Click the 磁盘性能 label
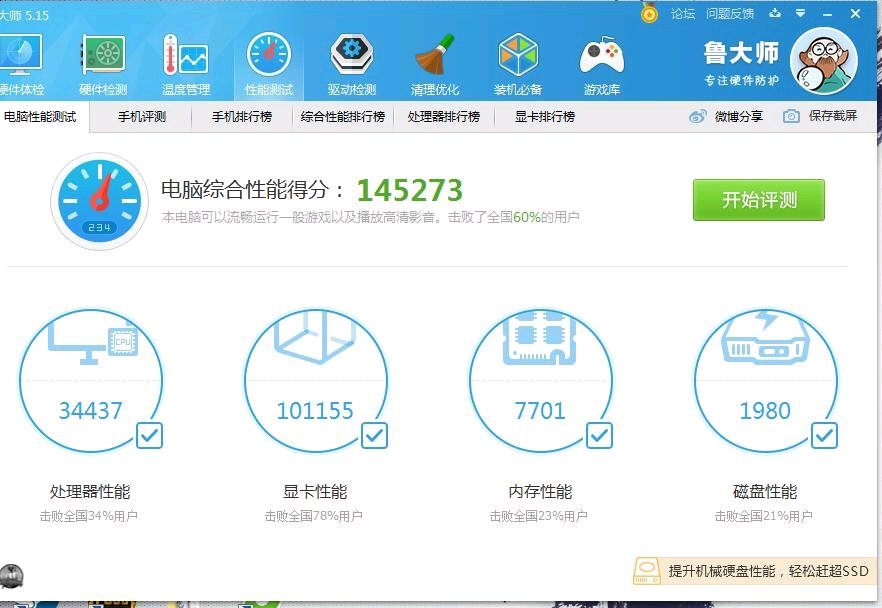Viewport: 882px width, 608px height. [765, 492]
